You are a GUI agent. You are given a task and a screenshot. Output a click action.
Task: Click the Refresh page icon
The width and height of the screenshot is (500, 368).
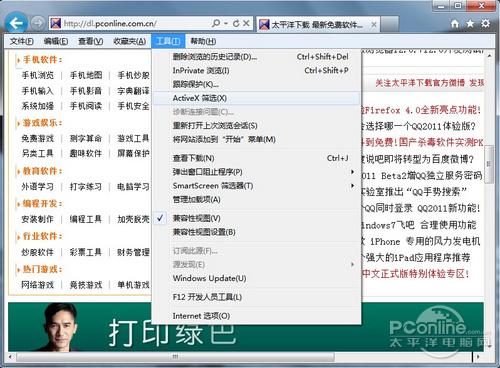[x=236, y=23]
